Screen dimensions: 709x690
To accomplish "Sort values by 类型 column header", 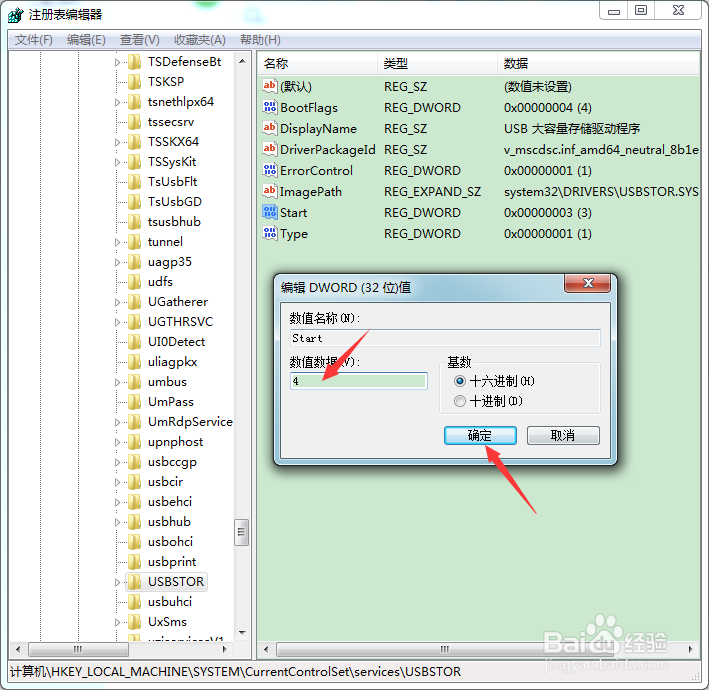I will (437, 63).
